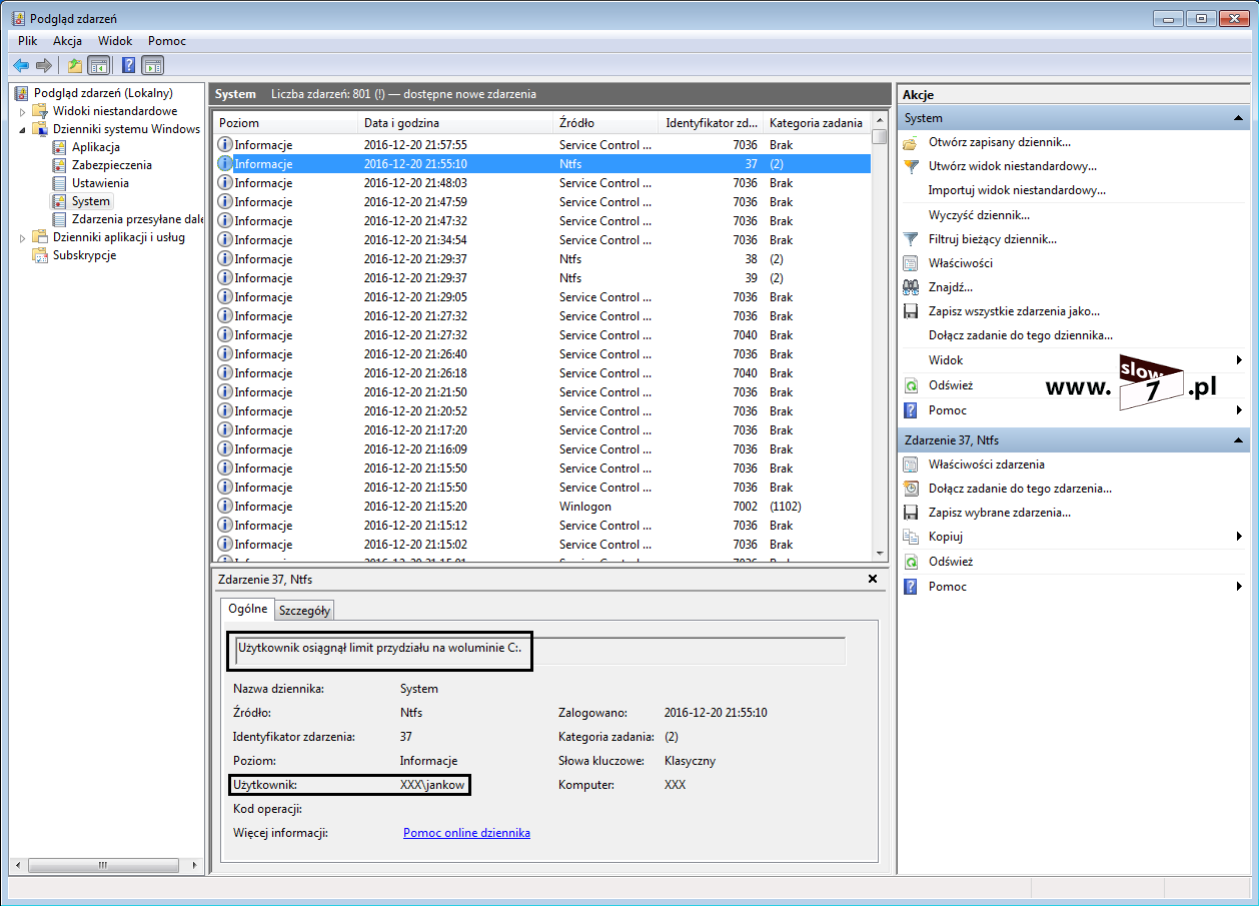1259x906 pixels.
Task: Select the event logged at 21:57:55
Action: [541, 145]
